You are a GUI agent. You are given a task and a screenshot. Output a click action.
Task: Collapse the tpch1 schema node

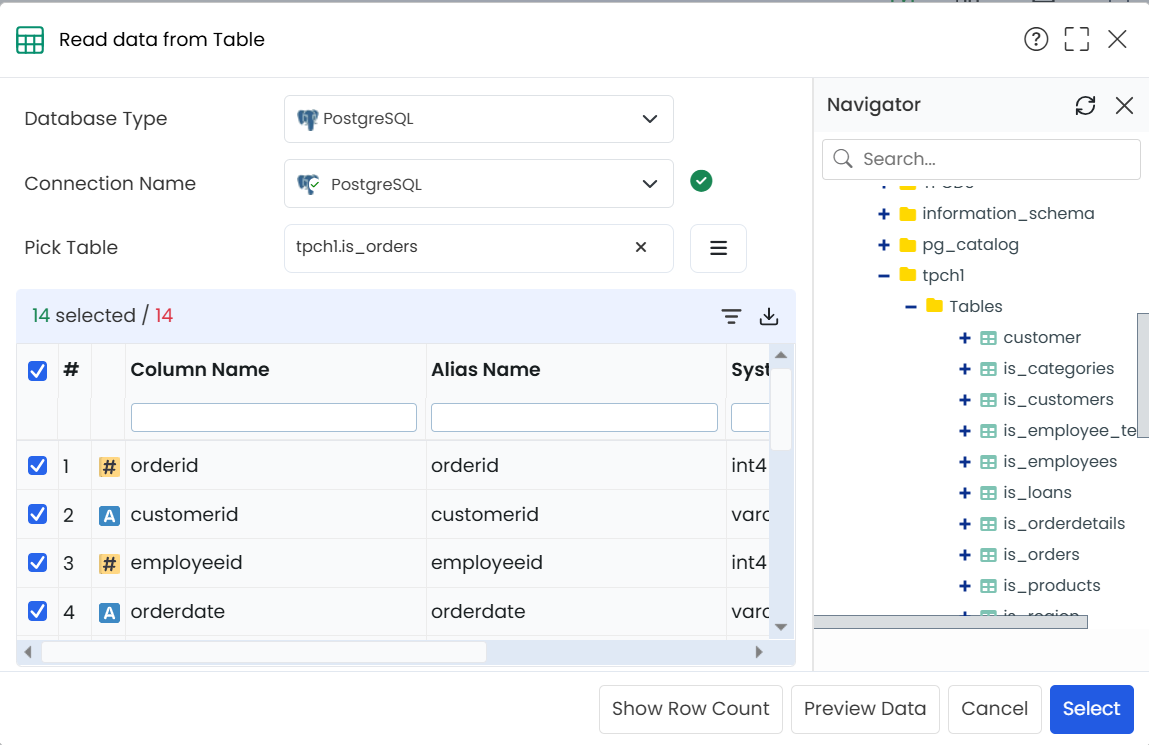(x=884, y=276)
